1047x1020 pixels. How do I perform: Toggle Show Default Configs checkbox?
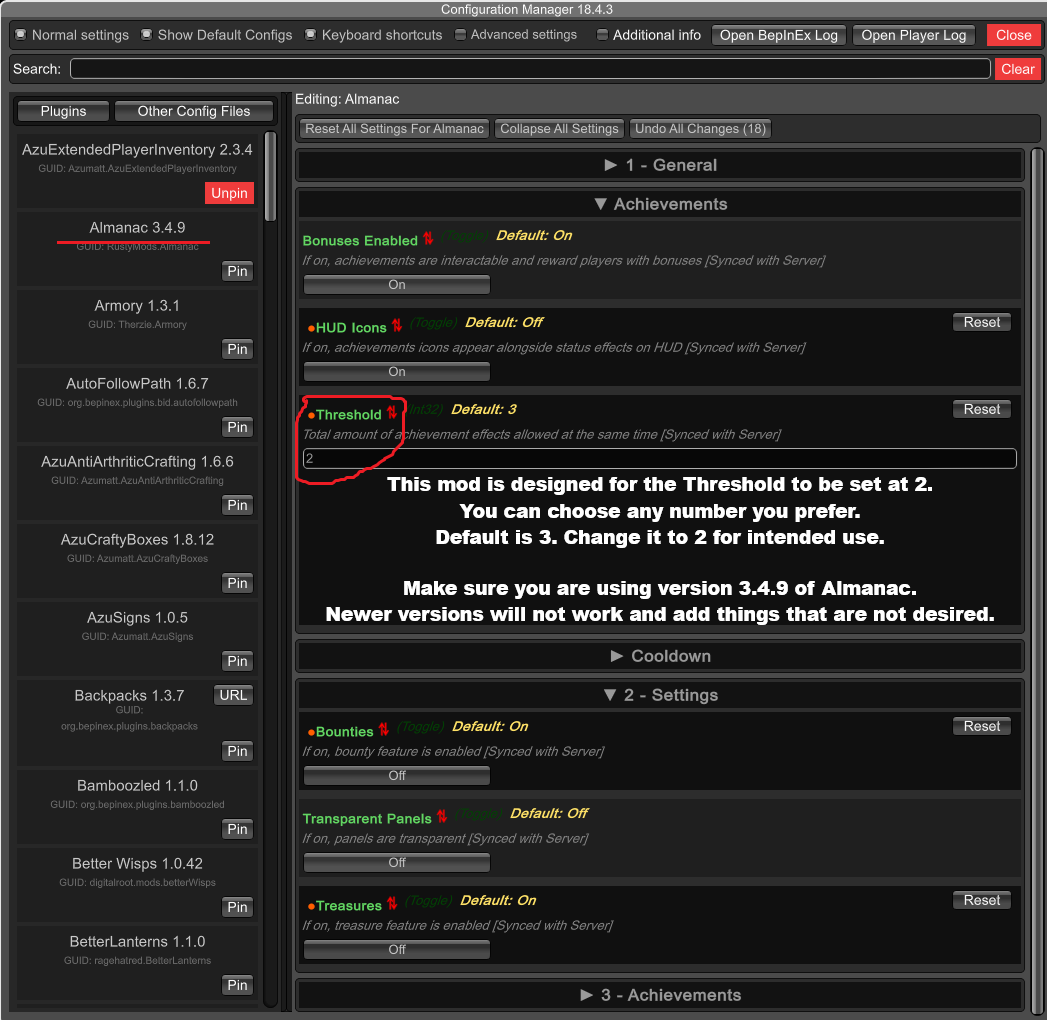click(x=146, y=34)
